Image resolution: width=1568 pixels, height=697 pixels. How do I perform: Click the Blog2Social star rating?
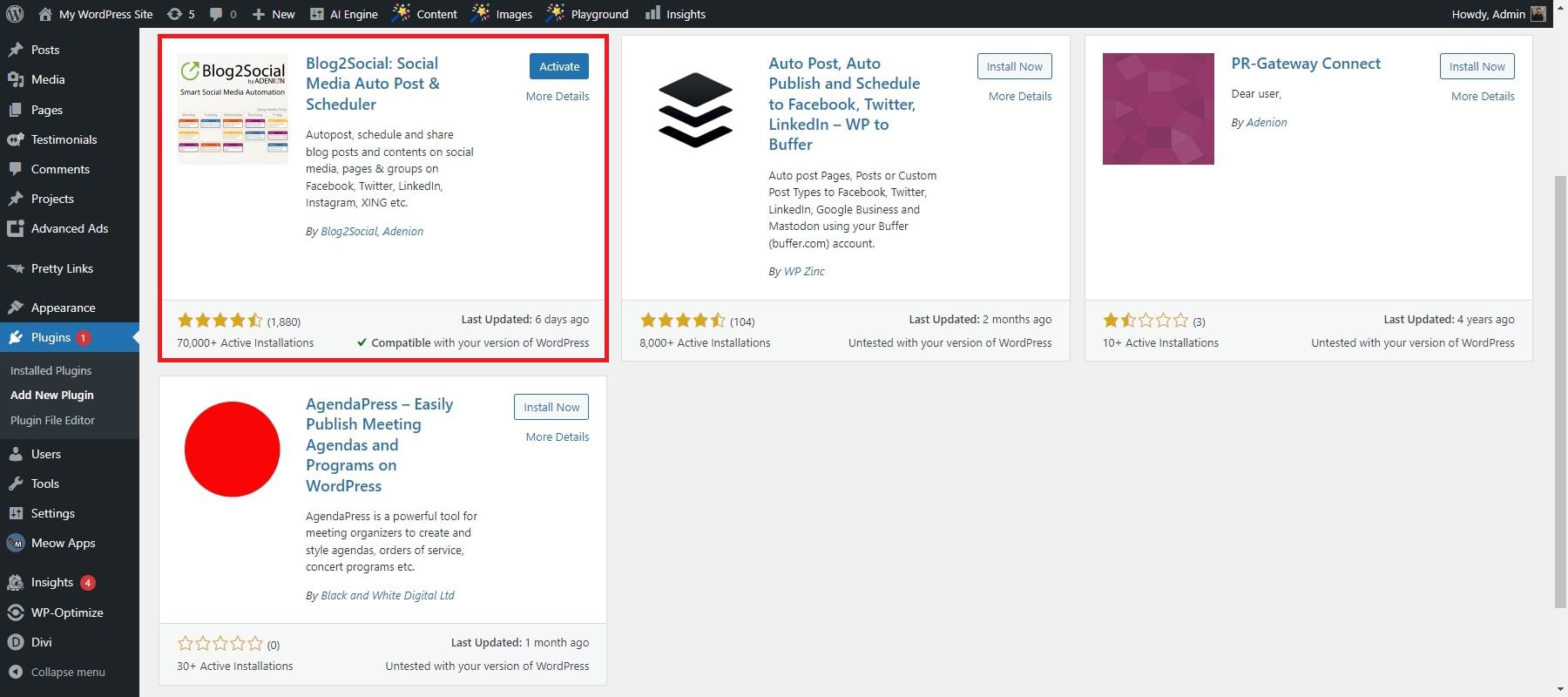click(220, 321)
